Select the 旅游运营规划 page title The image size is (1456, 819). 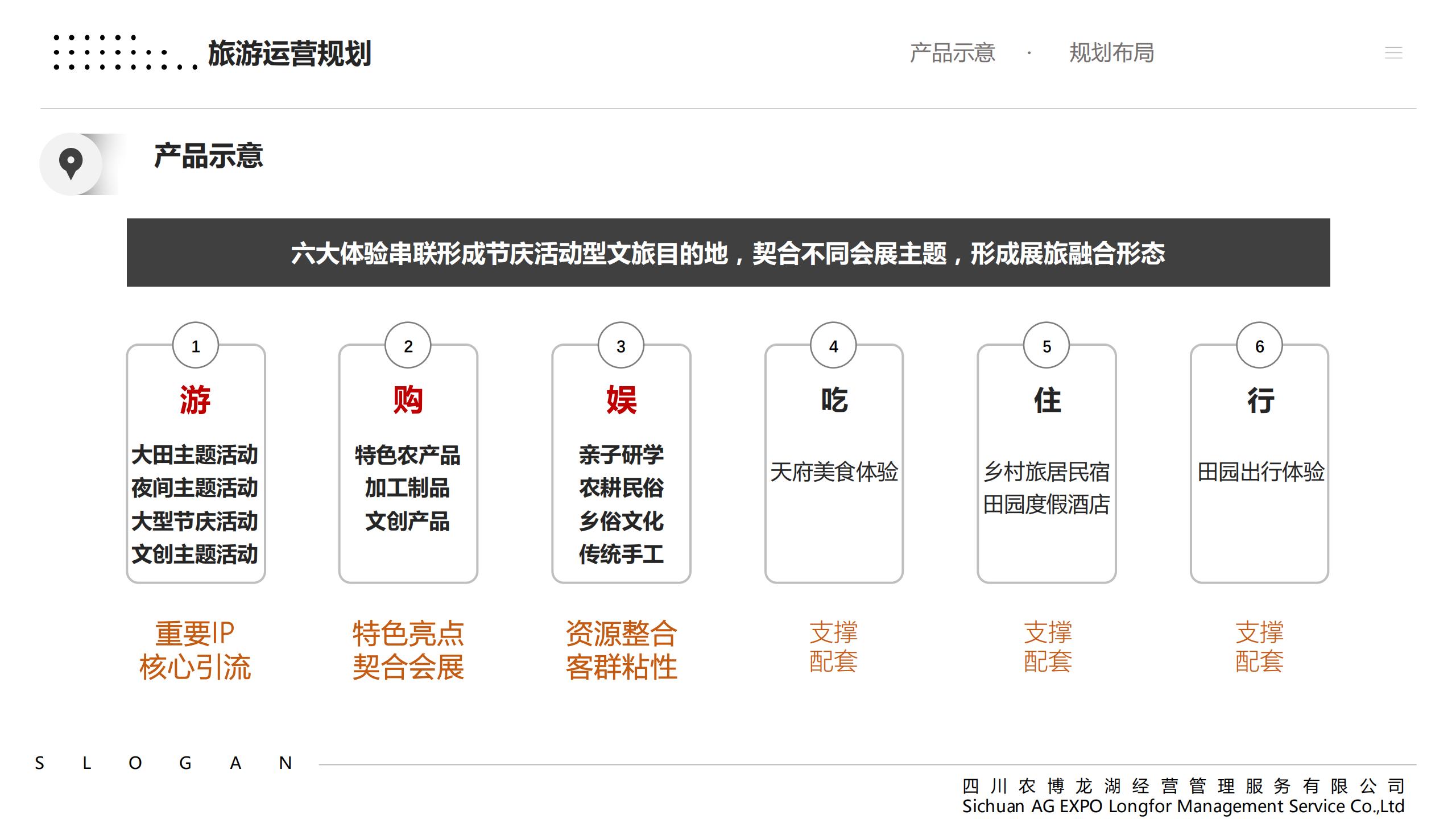pyautogui.click(x=289, y=54)
